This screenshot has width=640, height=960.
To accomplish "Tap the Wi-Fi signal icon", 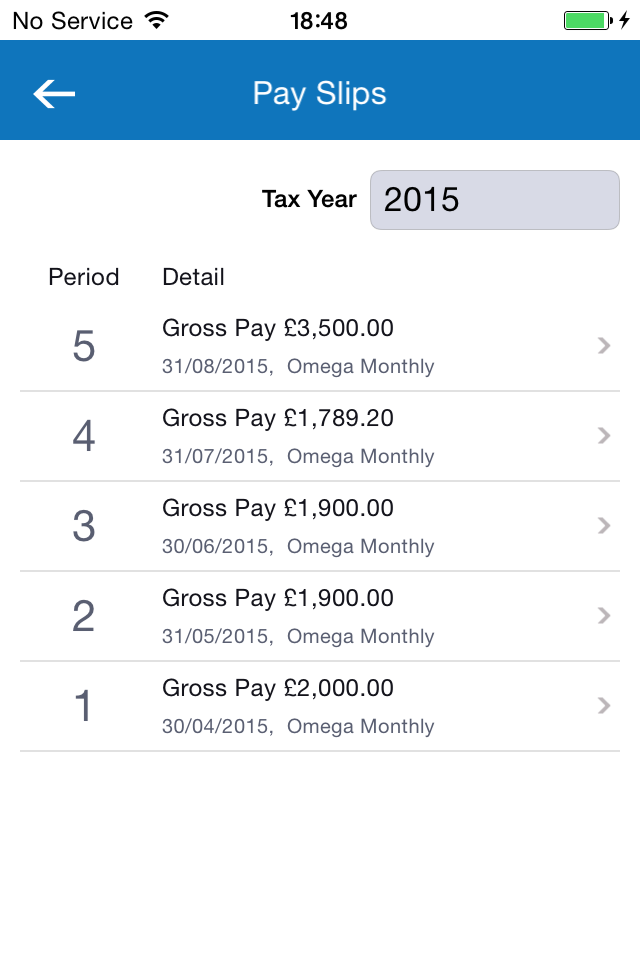I will click(x=157, y=20).
